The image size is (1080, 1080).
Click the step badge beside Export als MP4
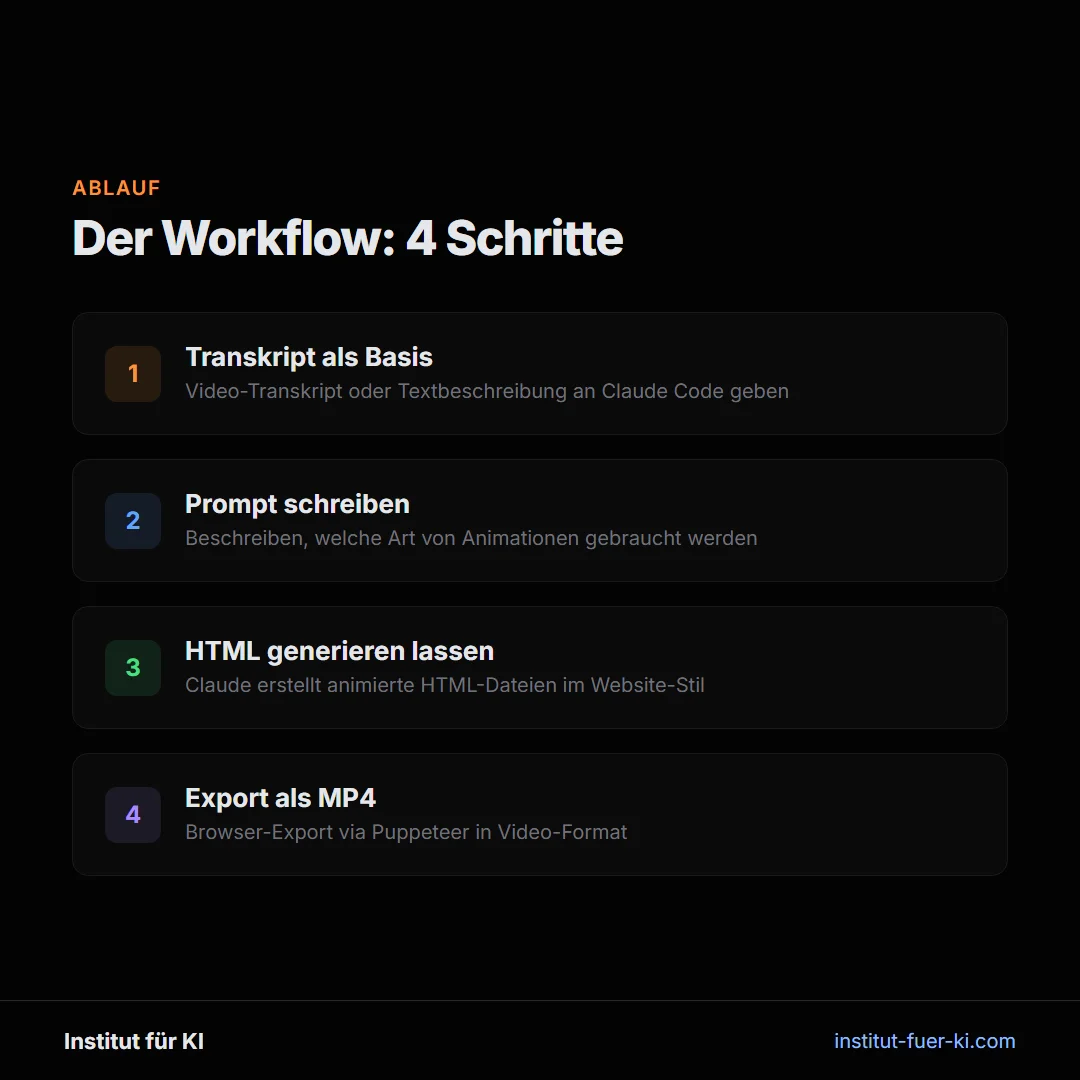point(132,814)
